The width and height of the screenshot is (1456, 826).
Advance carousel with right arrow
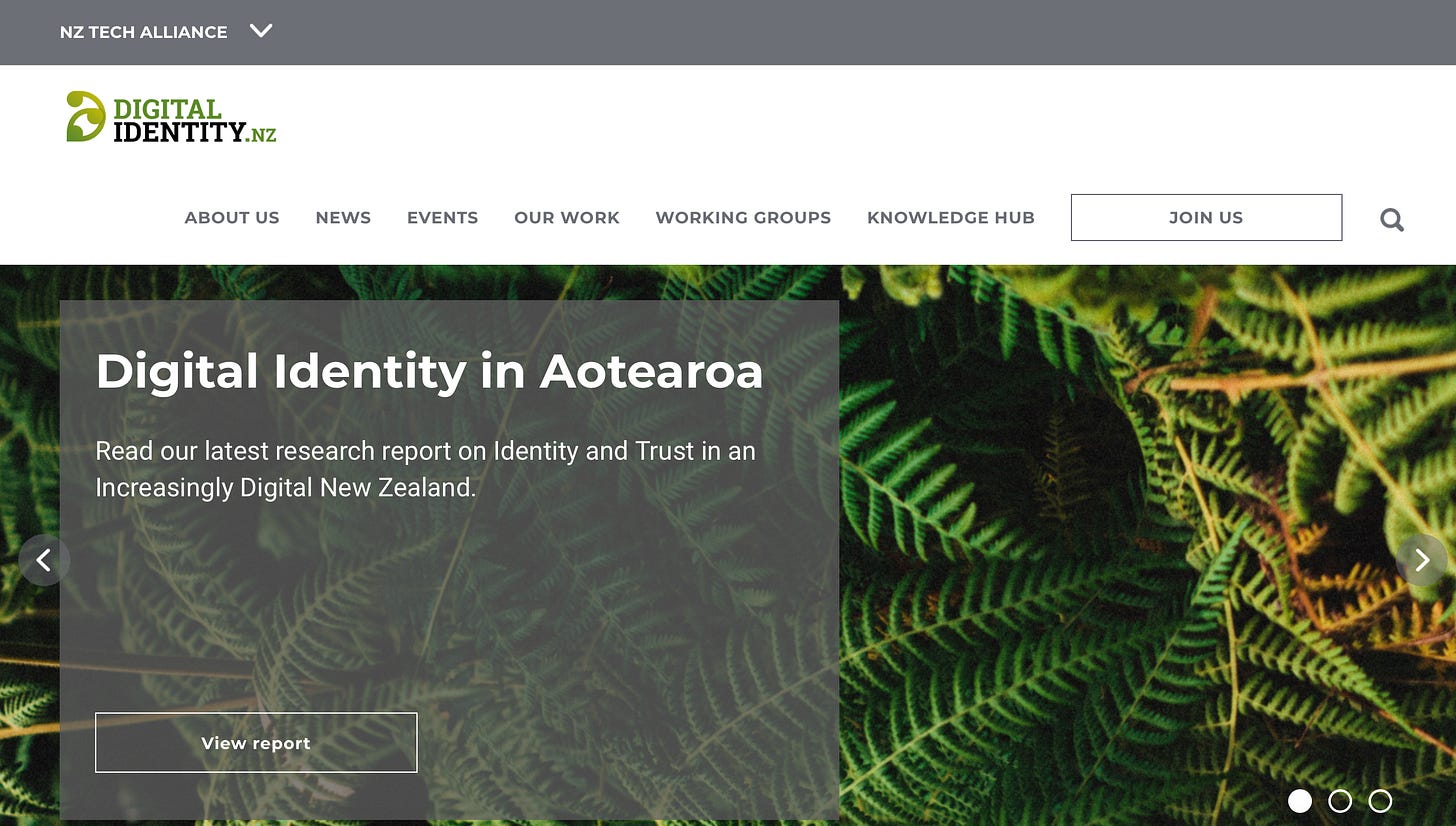[1421, 560]
